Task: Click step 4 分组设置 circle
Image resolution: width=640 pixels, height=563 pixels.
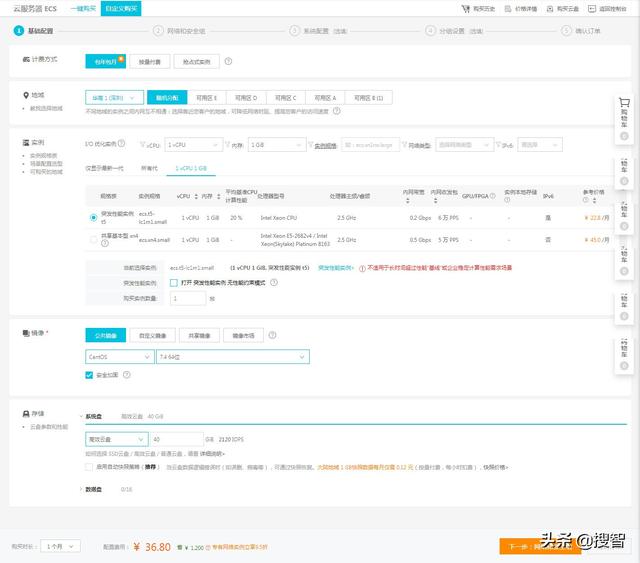Action: coord(430,31)
